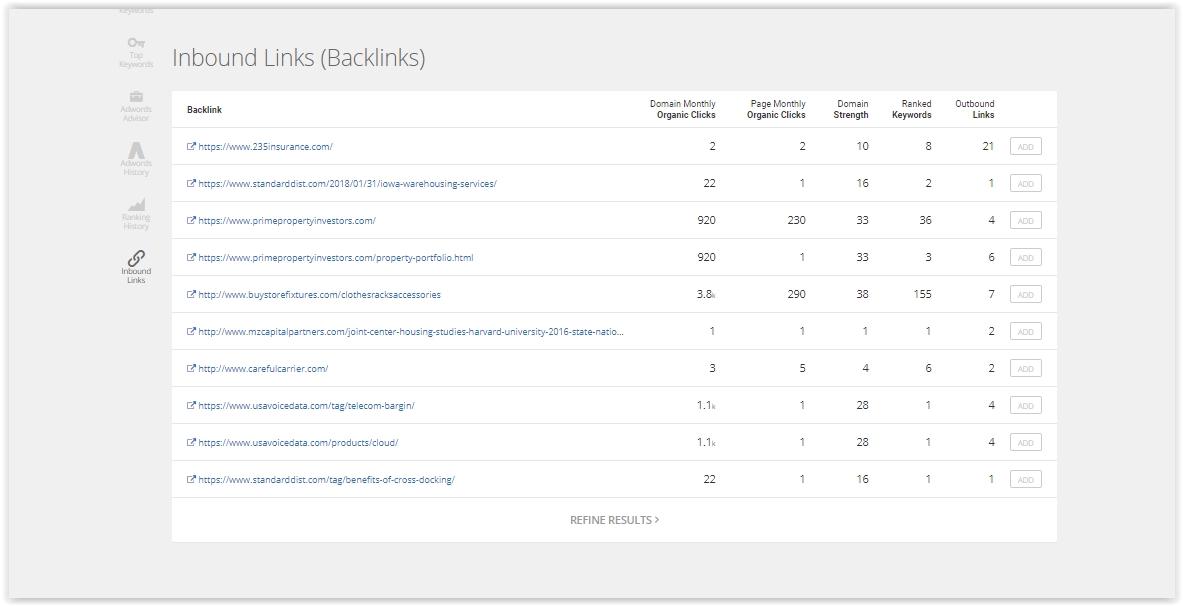Image resolution: width=1183 pixels, height=606 pixels.
Task: Open Adwords Advisor sidebar section
Action: pyautogui.click(x=136, y=106)
